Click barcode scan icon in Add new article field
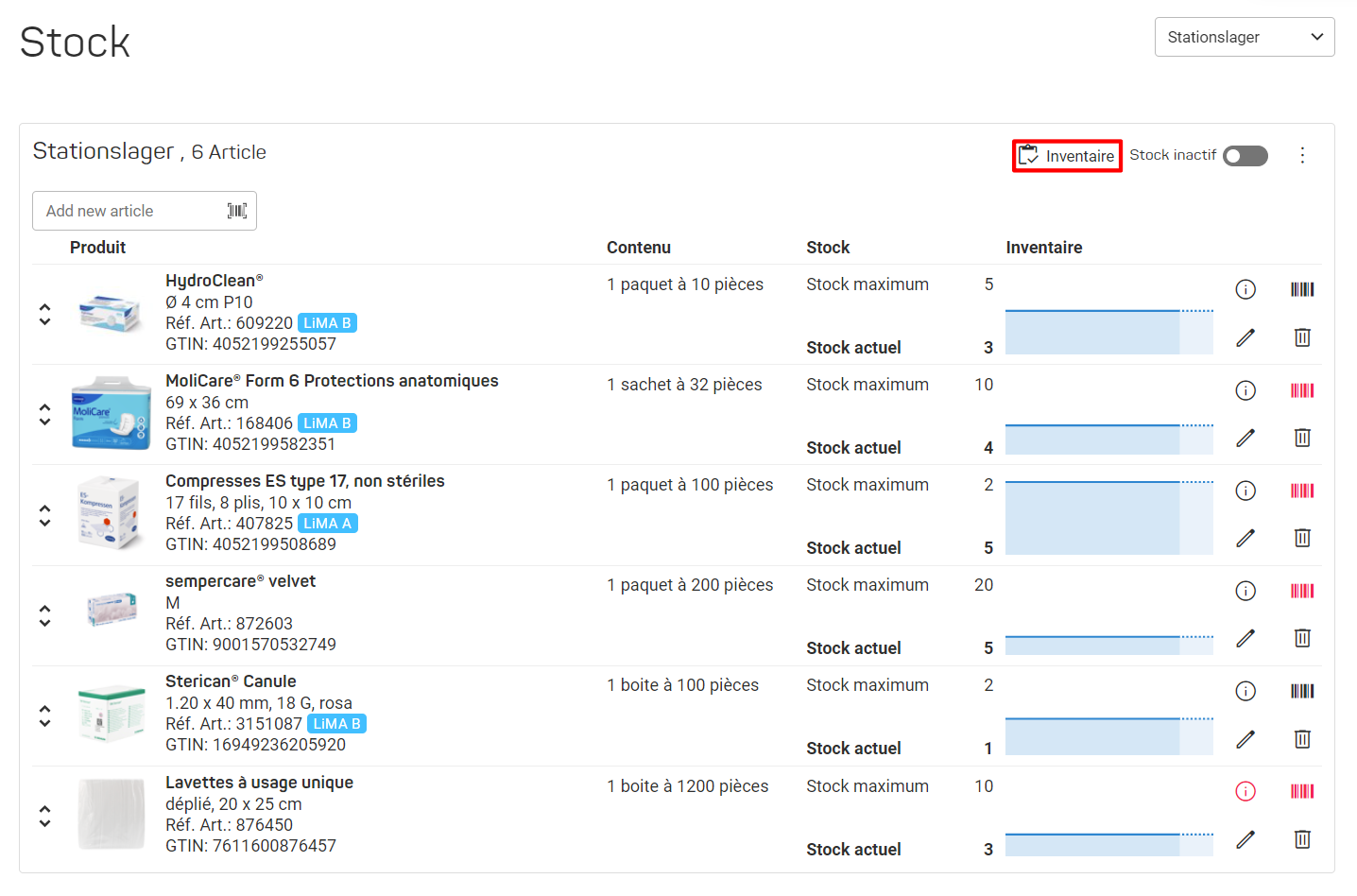1357x896 pixels. 237,211
